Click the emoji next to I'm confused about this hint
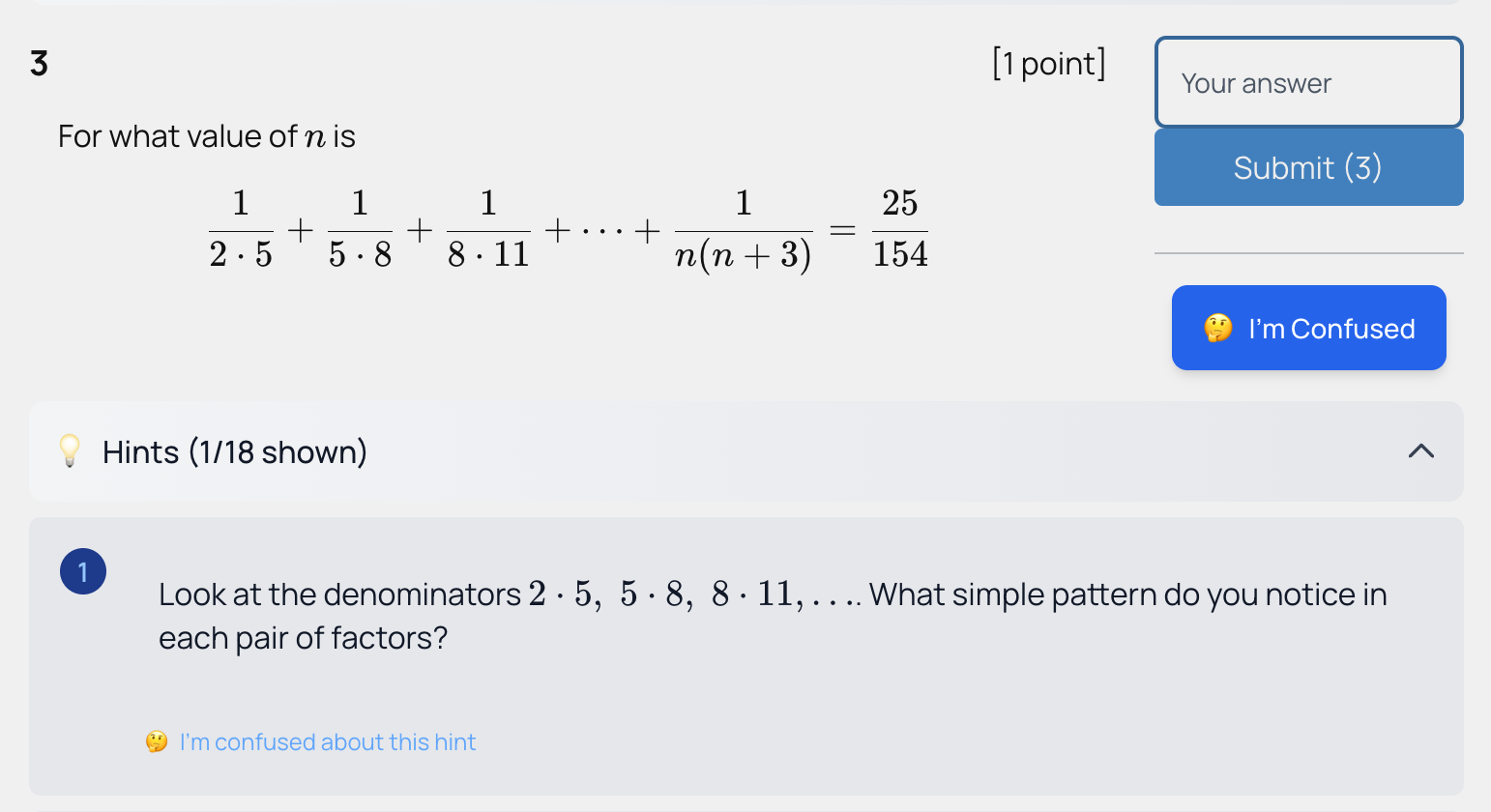This screenshot has height=812, width=1491. pyautogui.click(x=156, y=741)
